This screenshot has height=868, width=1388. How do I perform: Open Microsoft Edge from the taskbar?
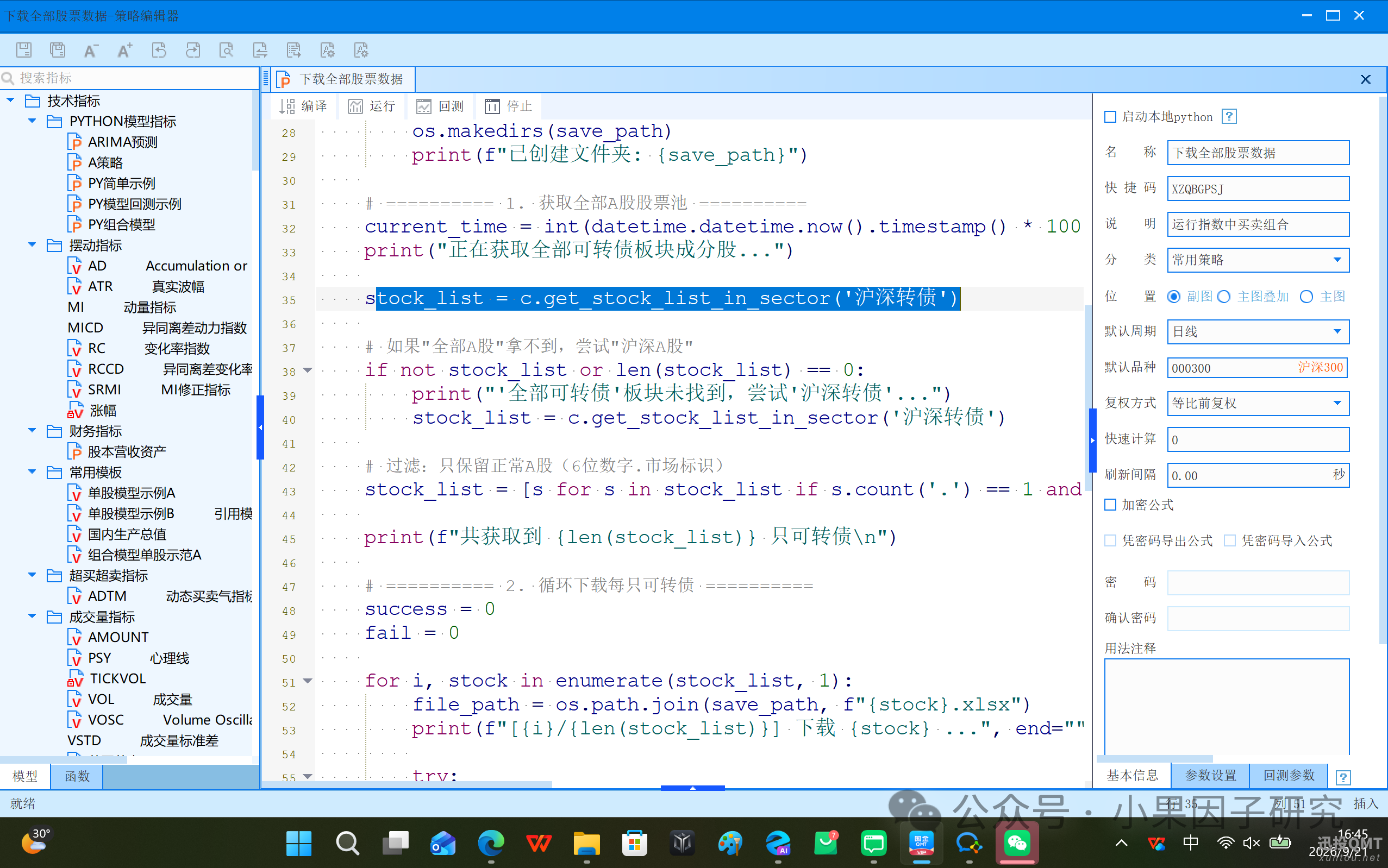[x=491, y=842]
